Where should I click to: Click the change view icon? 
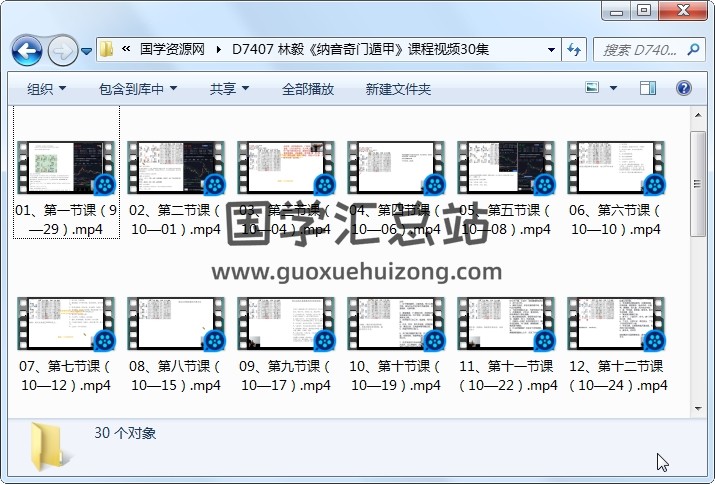pos(593,89)
